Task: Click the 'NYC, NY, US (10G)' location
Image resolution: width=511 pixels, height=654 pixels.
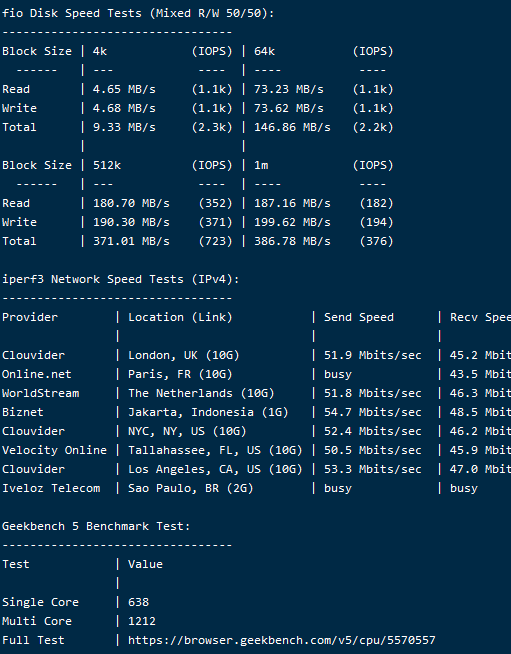Action: pyautogui.click(x=187, y=431)
